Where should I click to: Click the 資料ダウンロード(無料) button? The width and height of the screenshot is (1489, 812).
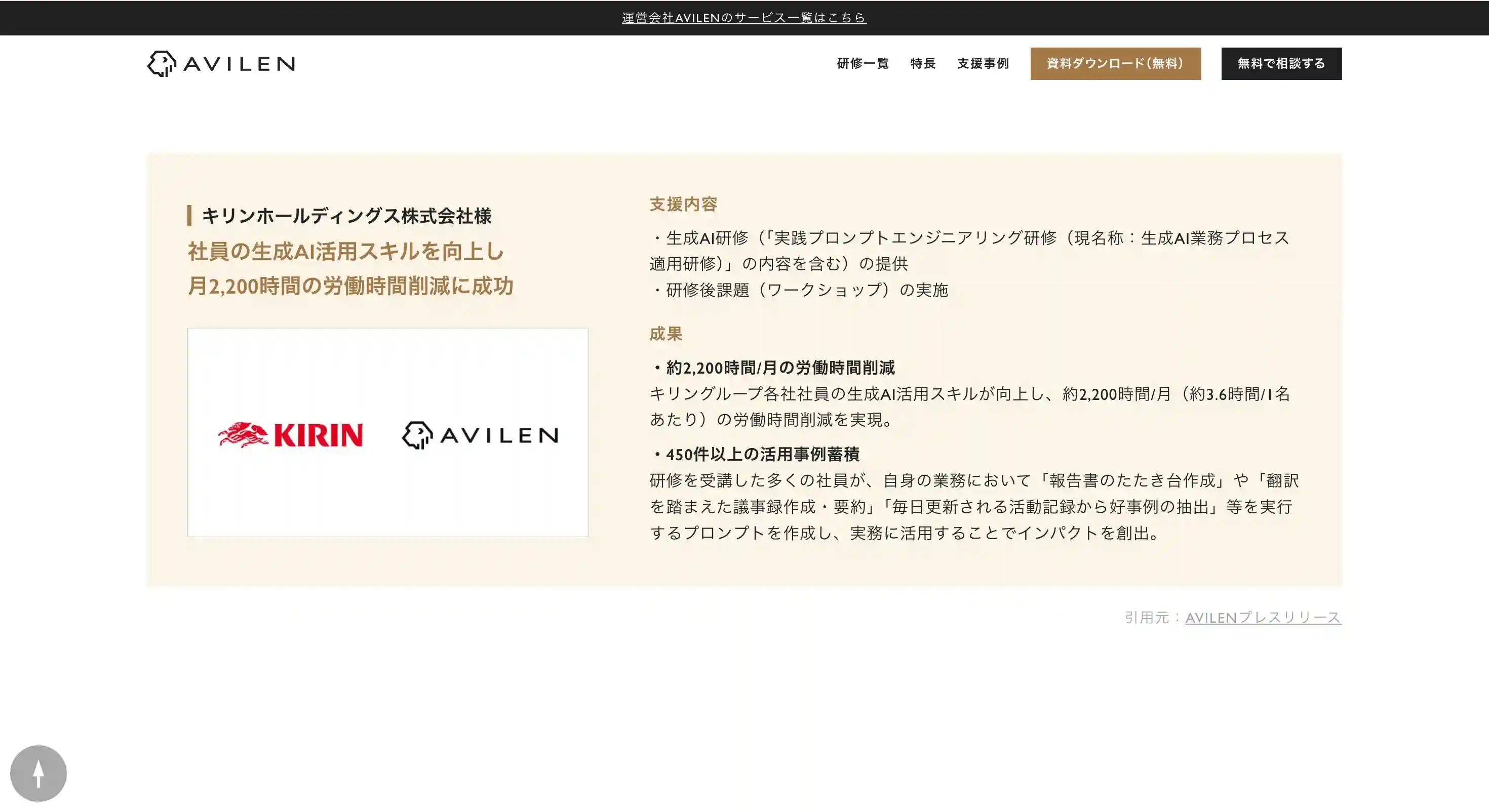(1116, 64)
